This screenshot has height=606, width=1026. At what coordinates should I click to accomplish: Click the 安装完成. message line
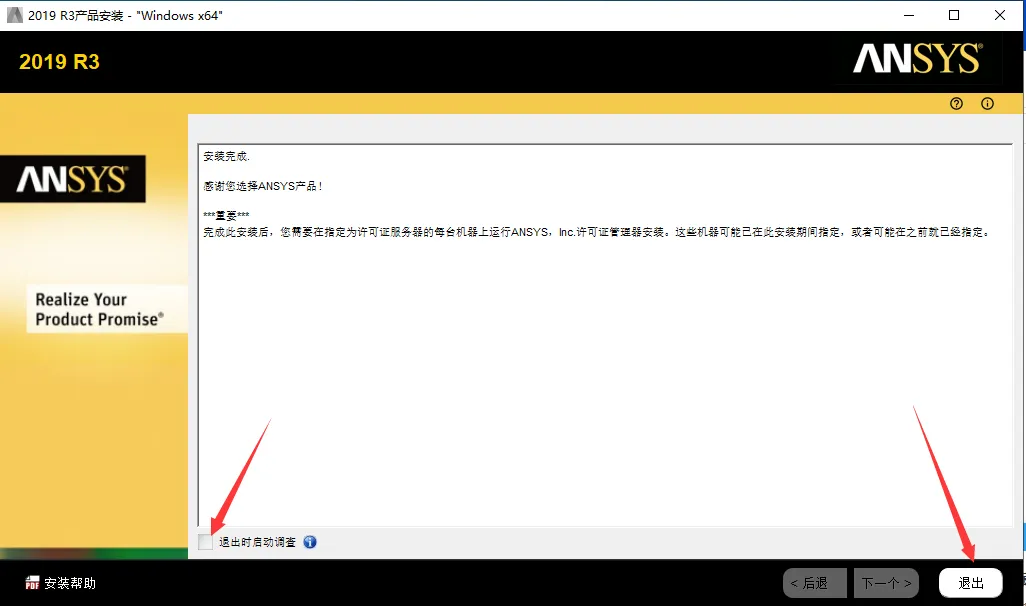tap(226, 156)
